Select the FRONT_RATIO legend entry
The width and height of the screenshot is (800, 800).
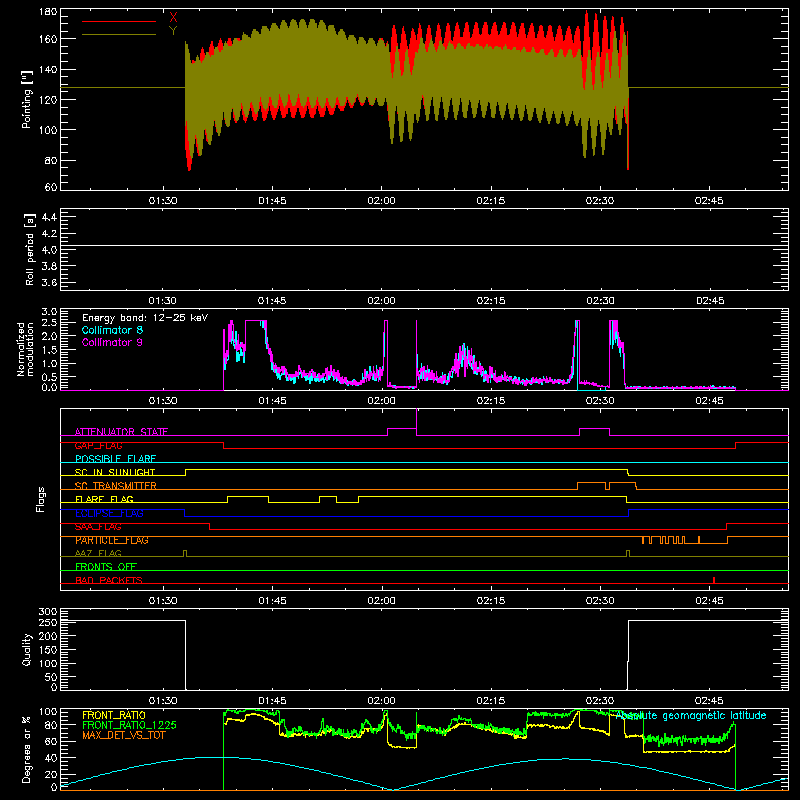[x=114, y=715]
